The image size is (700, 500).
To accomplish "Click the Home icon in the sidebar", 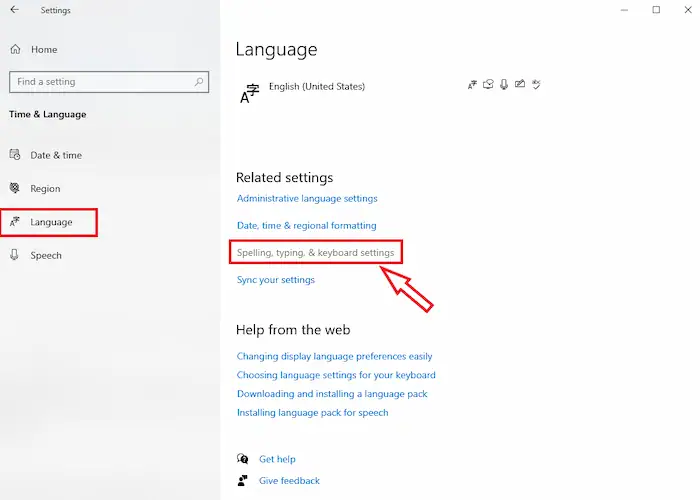I will click(x=15, y=49).
